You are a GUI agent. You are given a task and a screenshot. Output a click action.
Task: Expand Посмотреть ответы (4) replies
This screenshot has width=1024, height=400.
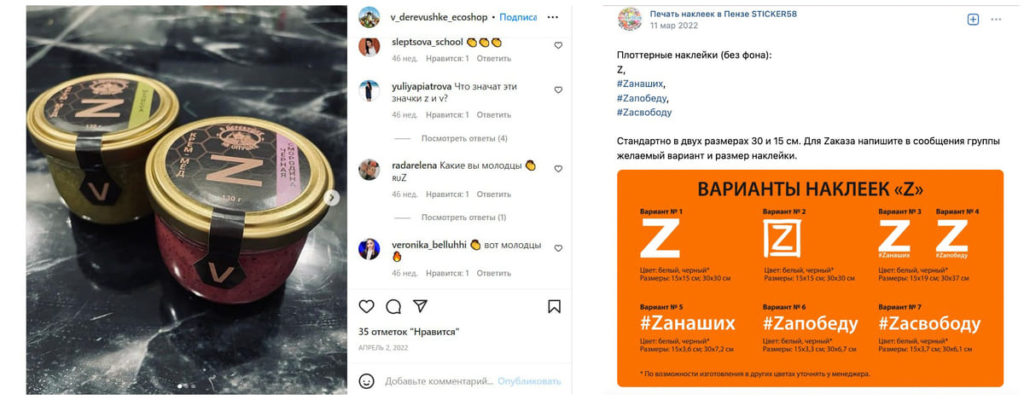pyautogui.click(x=464, y=139)
